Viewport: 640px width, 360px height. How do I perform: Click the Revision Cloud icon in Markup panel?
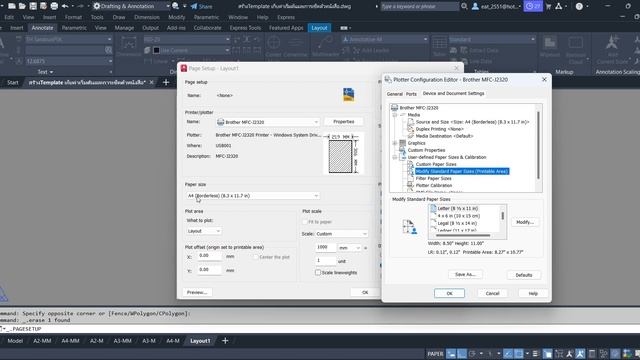tap(576, 42)
